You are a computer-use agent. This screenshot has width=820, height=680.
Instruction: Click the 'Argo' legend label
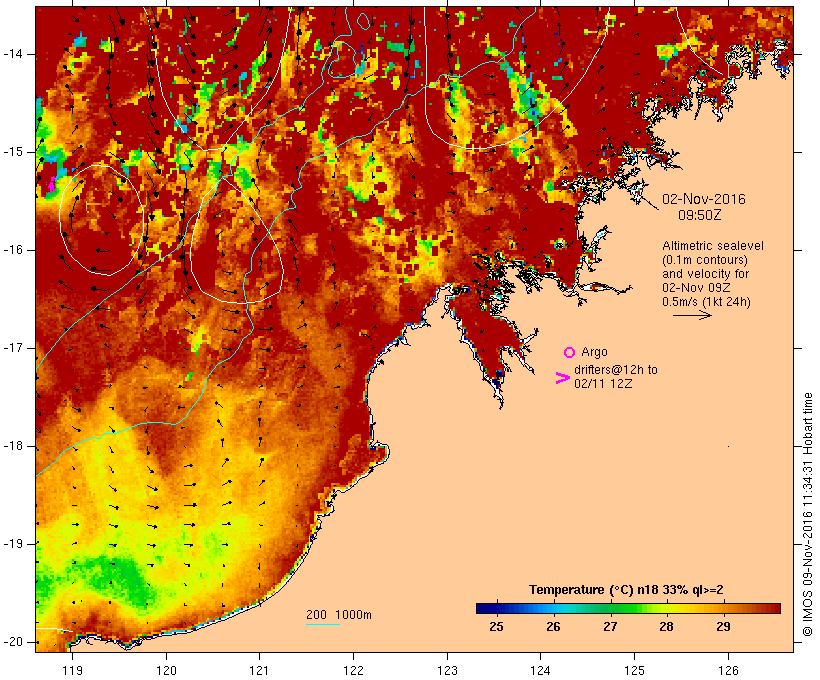pyautogui.click(x=594, y=352)
